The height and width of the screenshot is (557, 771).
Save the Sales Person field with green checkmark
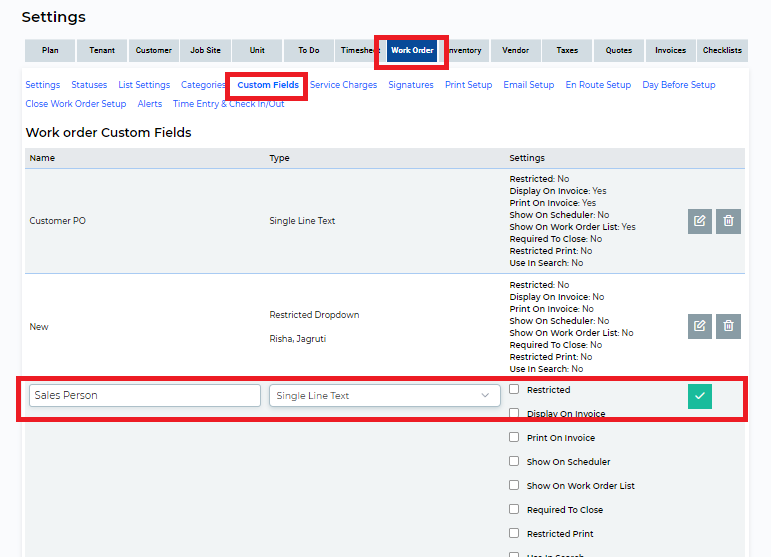pyautogui.click(x=700, y=396)
